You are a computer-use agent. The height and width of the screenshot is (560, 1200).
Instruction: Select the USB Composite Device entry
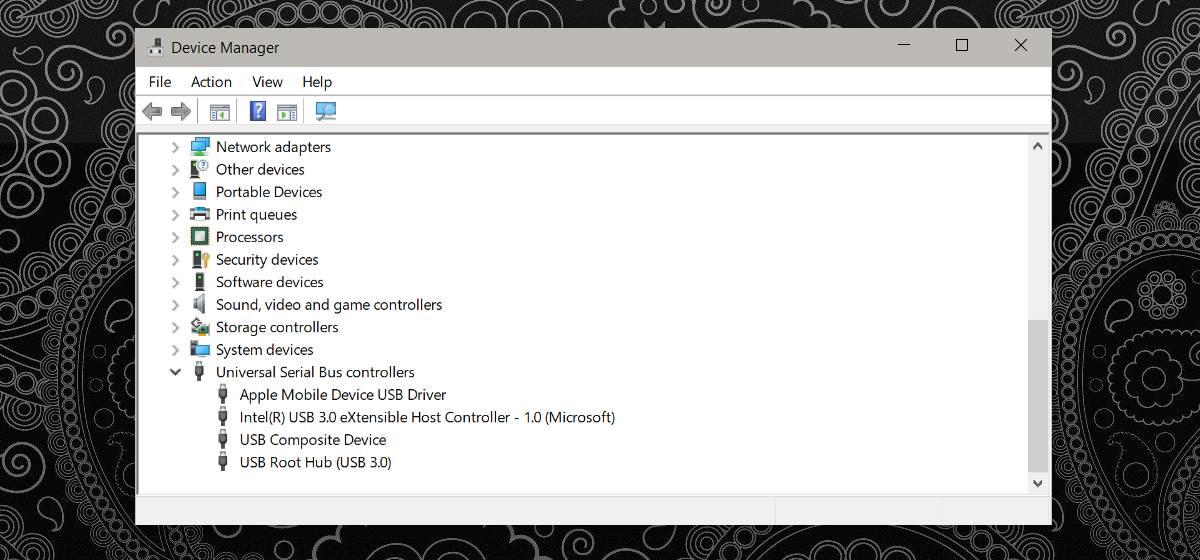(312, 440)
